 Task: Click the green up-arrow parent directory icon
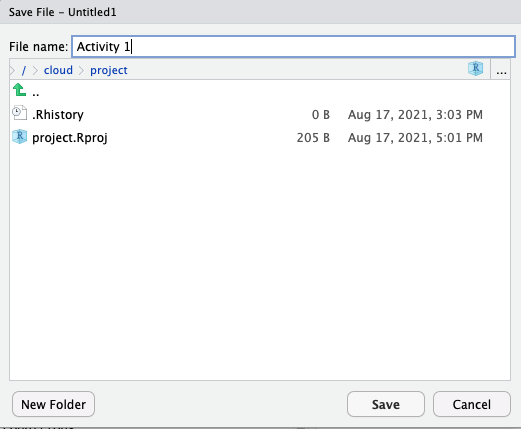(19, 90)
